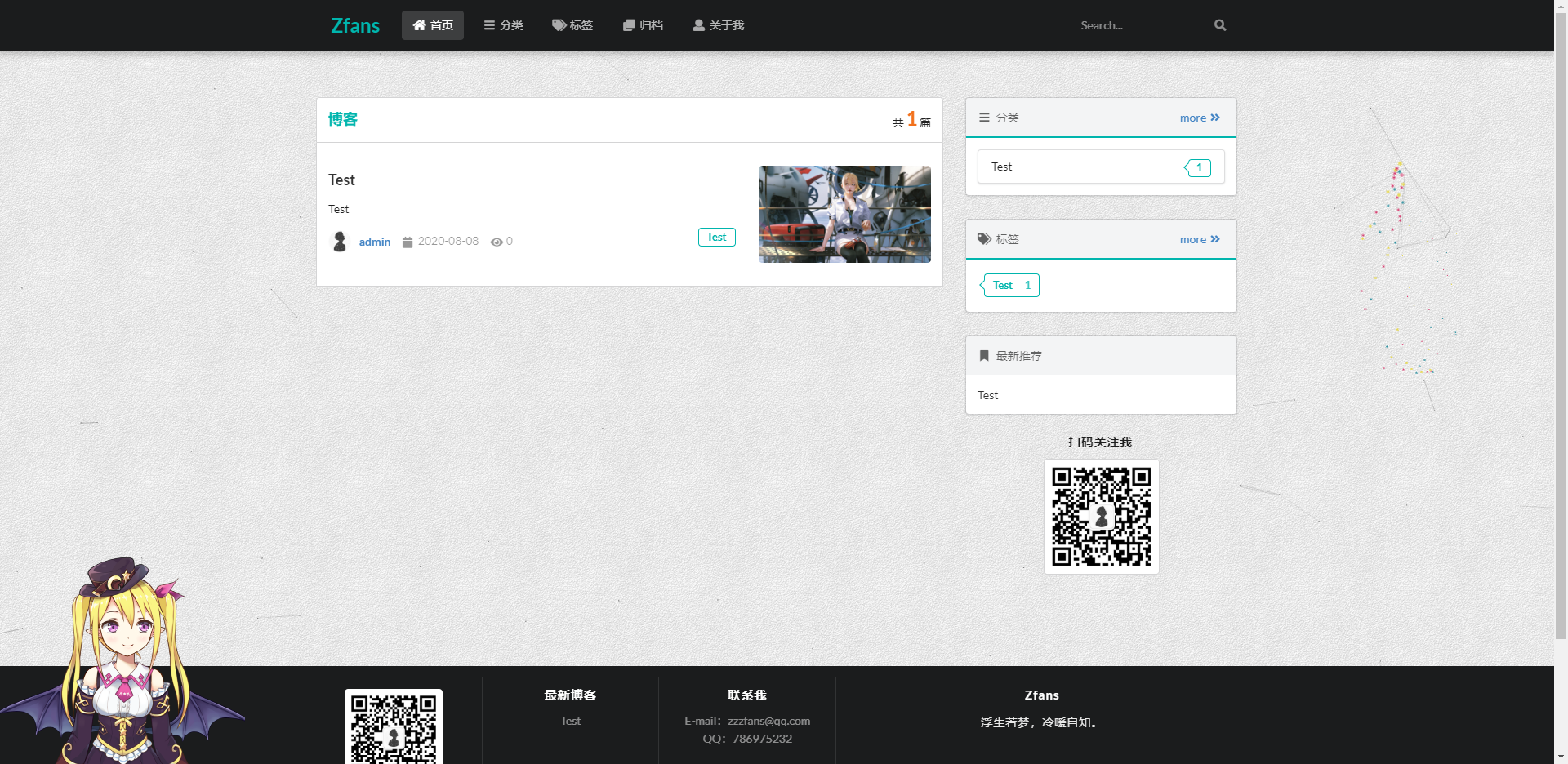1568x764 pixels.
Task: Click the blog post thumbnail image
Action: (x=844, y=214)
